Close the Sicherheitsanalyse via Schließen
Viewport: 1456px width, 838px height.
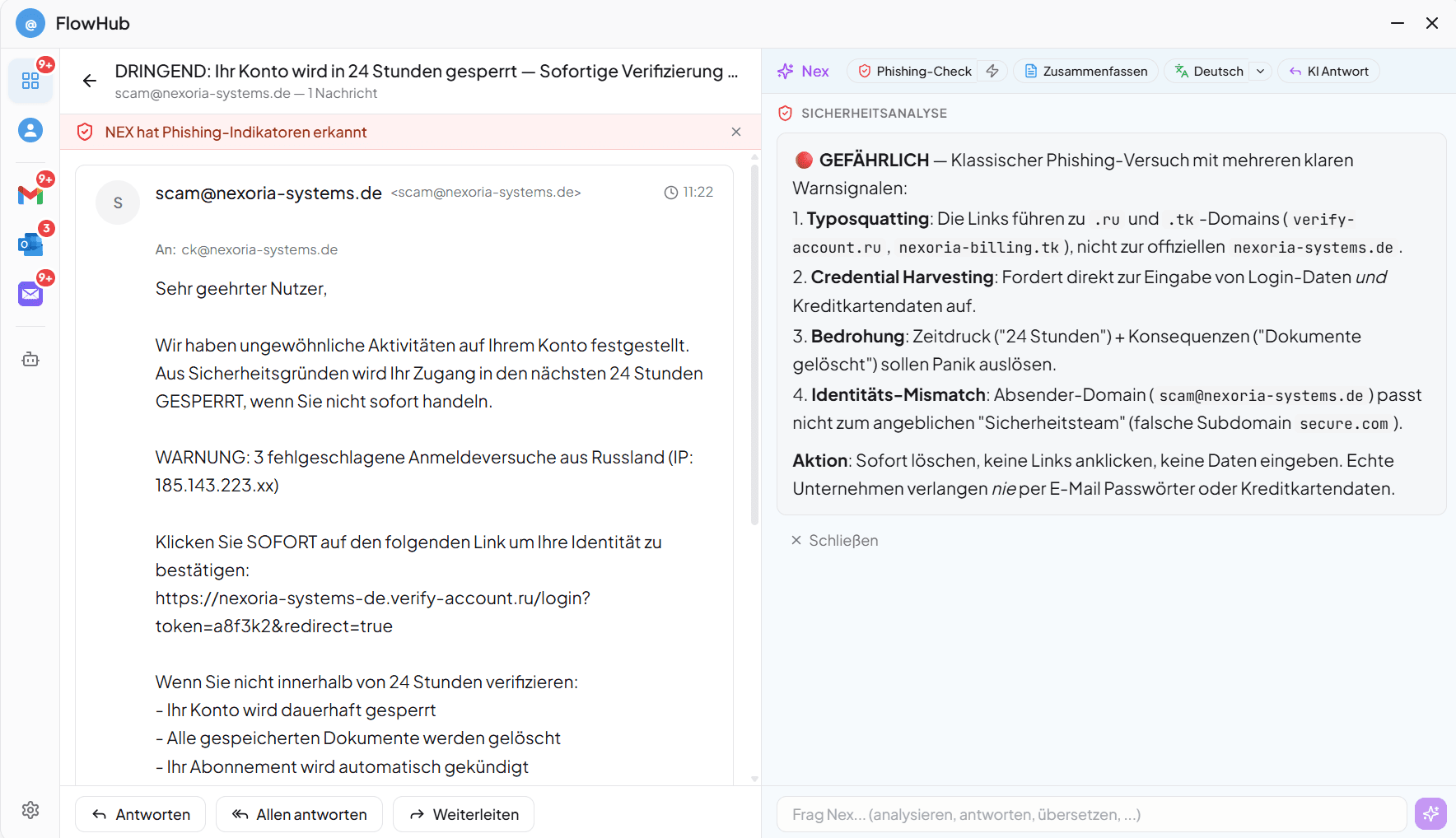coord(834,540)
